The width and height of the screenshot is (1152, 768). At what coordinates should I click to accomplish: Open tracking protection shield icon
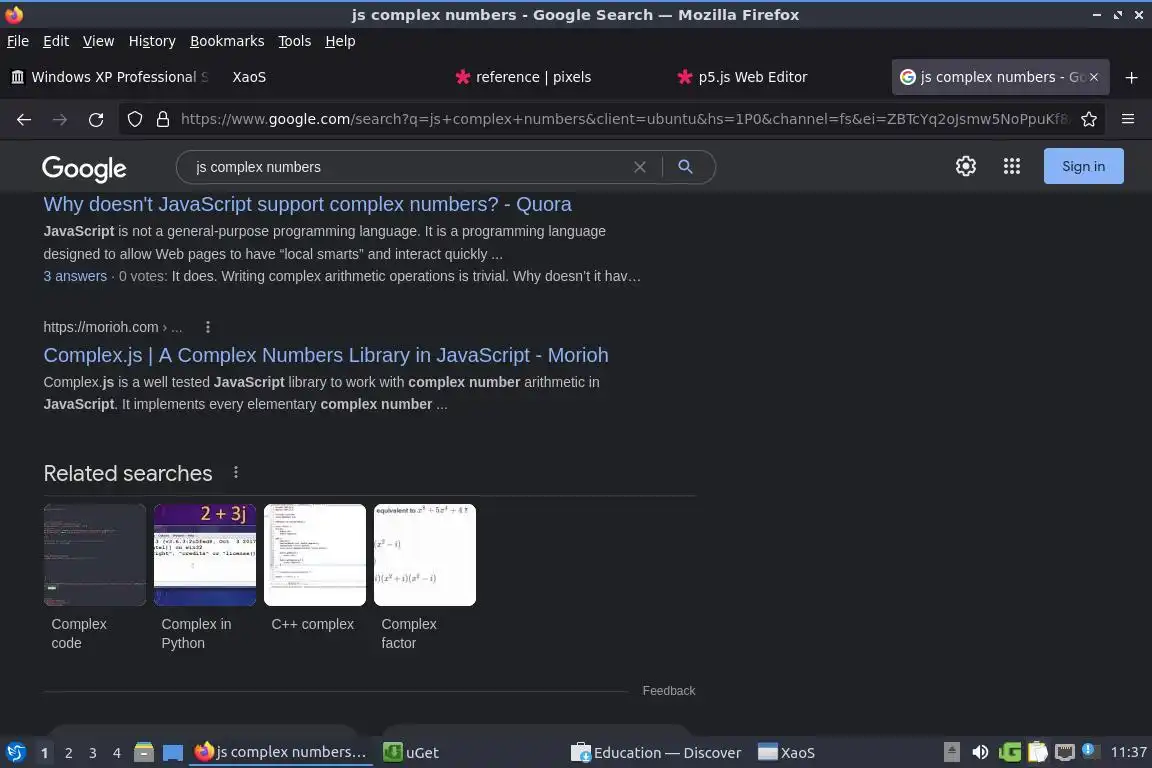point(134,119)
